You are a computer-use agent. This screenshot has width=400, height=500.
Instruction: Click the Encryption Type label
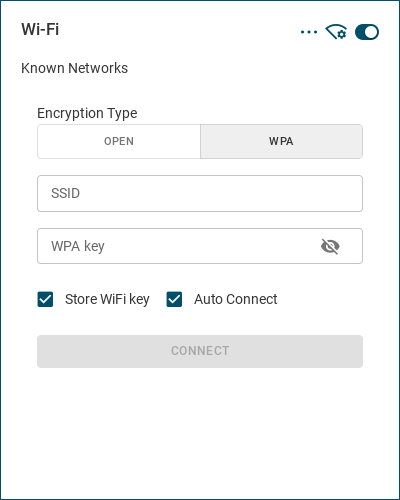(x=87, y=113)
